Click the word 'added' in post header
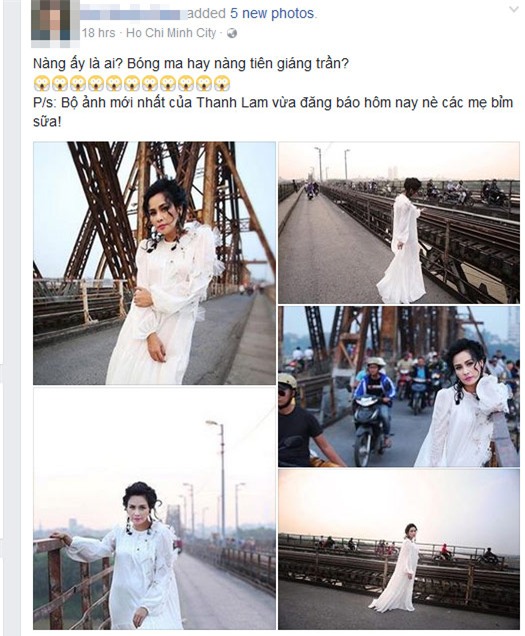 207,13
